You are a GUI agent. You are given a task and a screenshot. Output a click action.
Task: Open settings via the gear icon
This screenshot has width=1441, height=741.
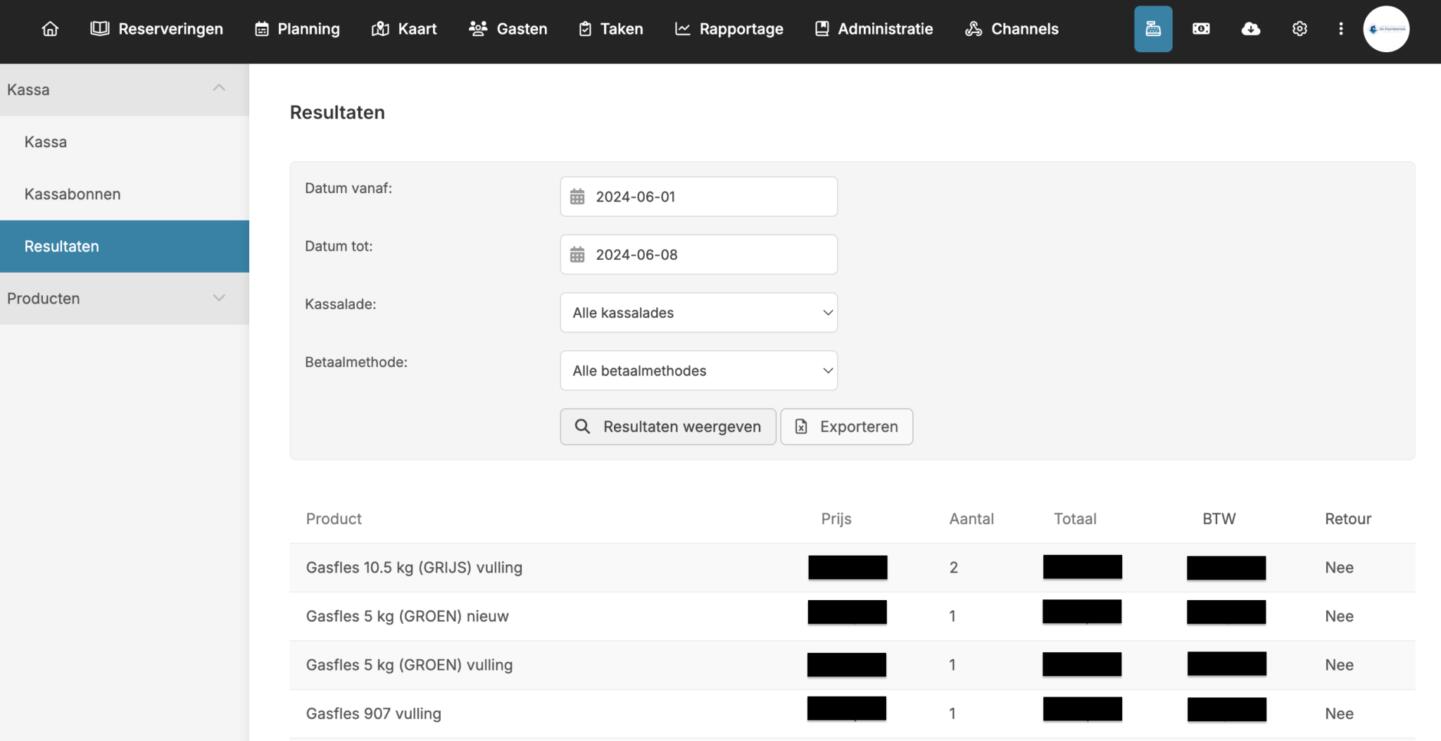[1299, 29]
